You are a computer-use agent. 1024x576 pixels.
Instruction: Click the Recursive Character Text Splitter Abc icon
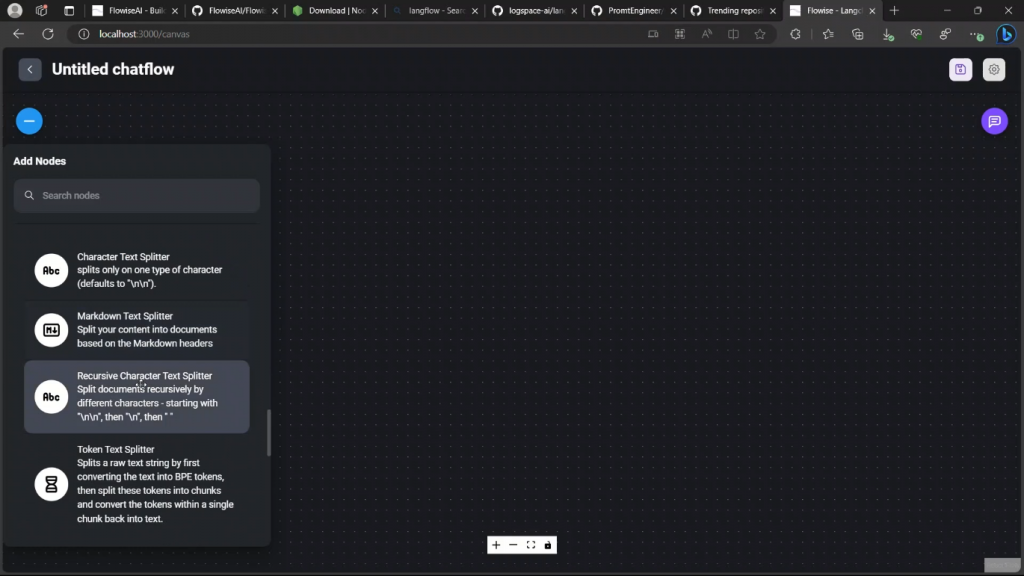point(51,396)
